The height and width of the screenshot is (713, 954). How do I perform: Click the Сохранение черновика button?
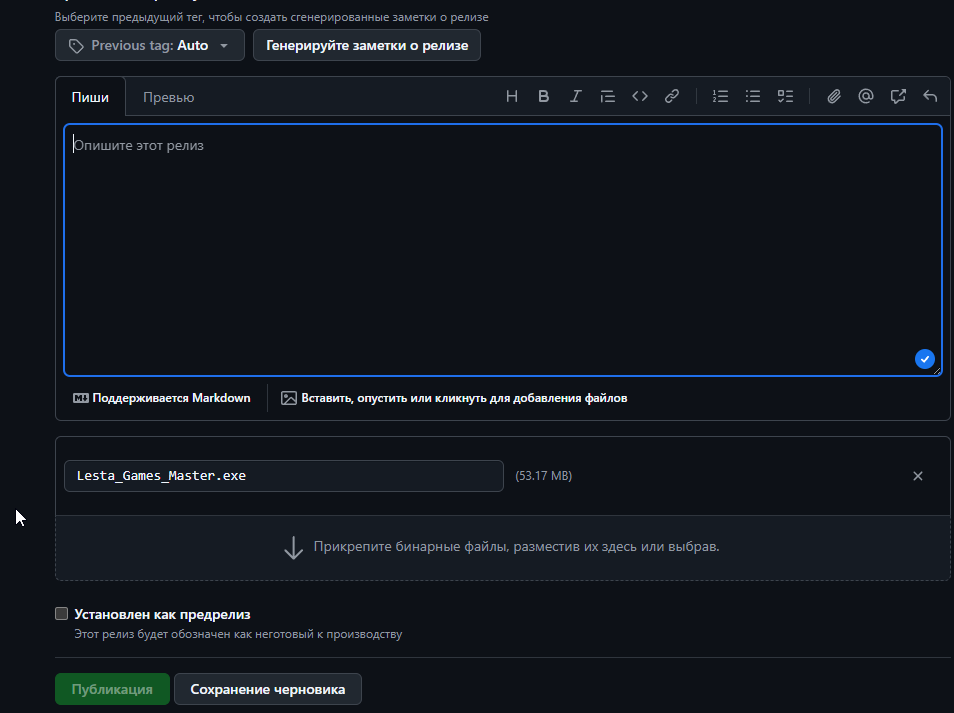point(268,689)
